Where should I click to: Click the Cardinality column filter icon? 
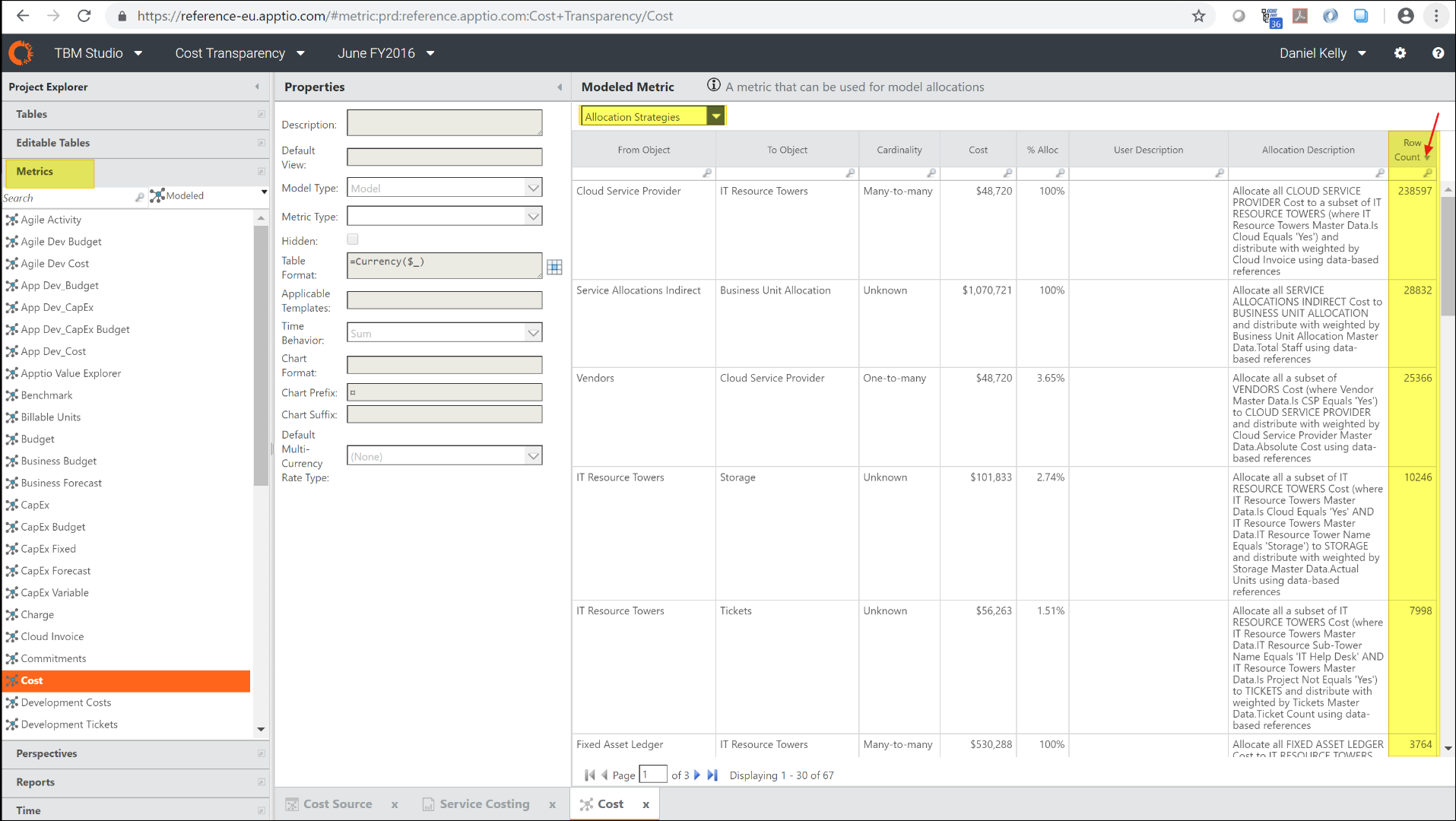pos(931,173)
